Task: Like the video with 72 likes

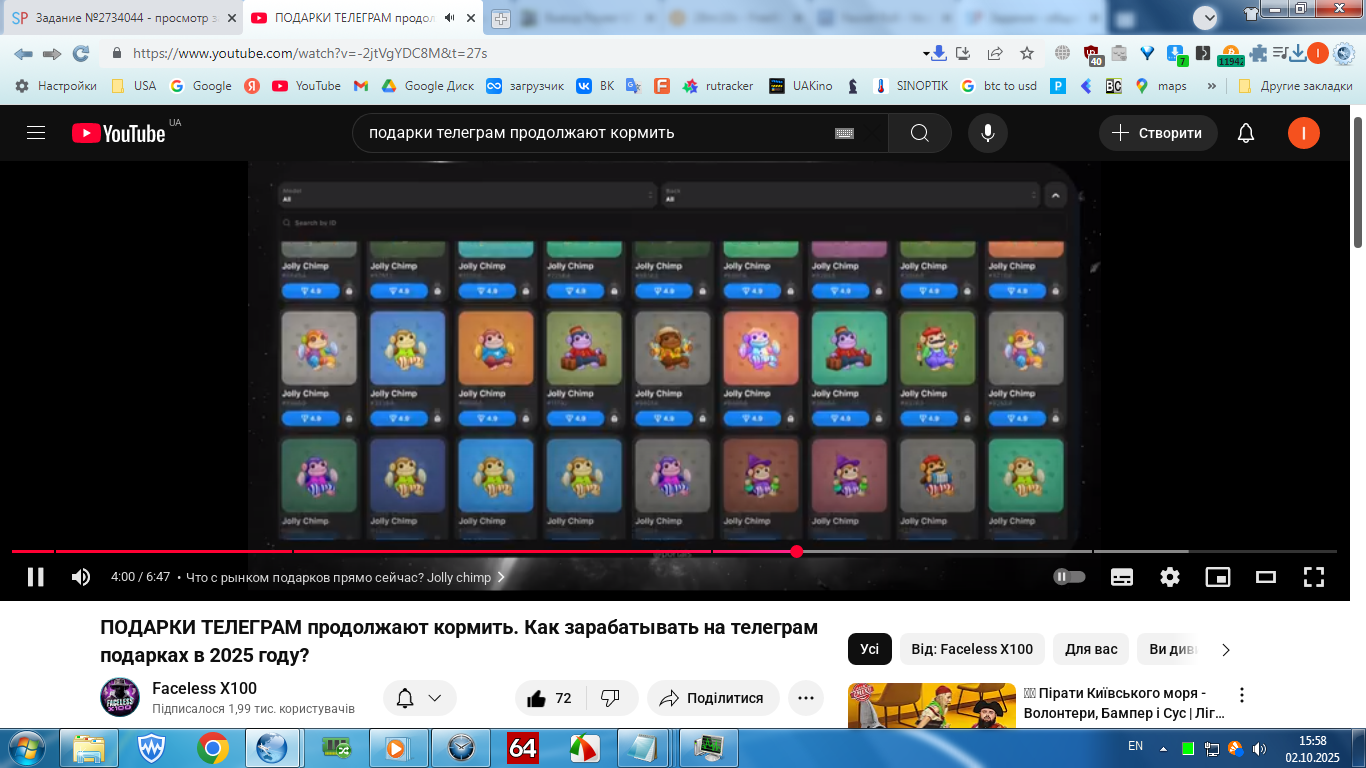Action: (550, 698)
